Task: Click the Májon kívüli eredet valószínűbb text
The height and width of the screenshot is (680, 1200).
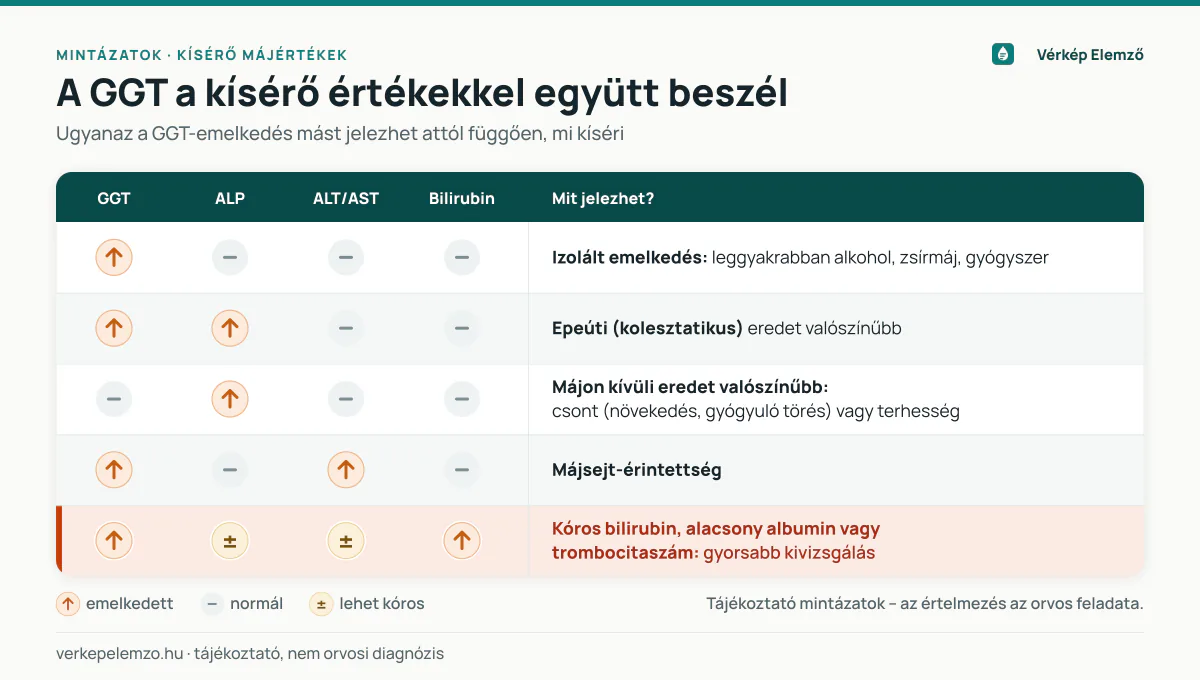Action: pyautogui.click(x=690, y=387)
